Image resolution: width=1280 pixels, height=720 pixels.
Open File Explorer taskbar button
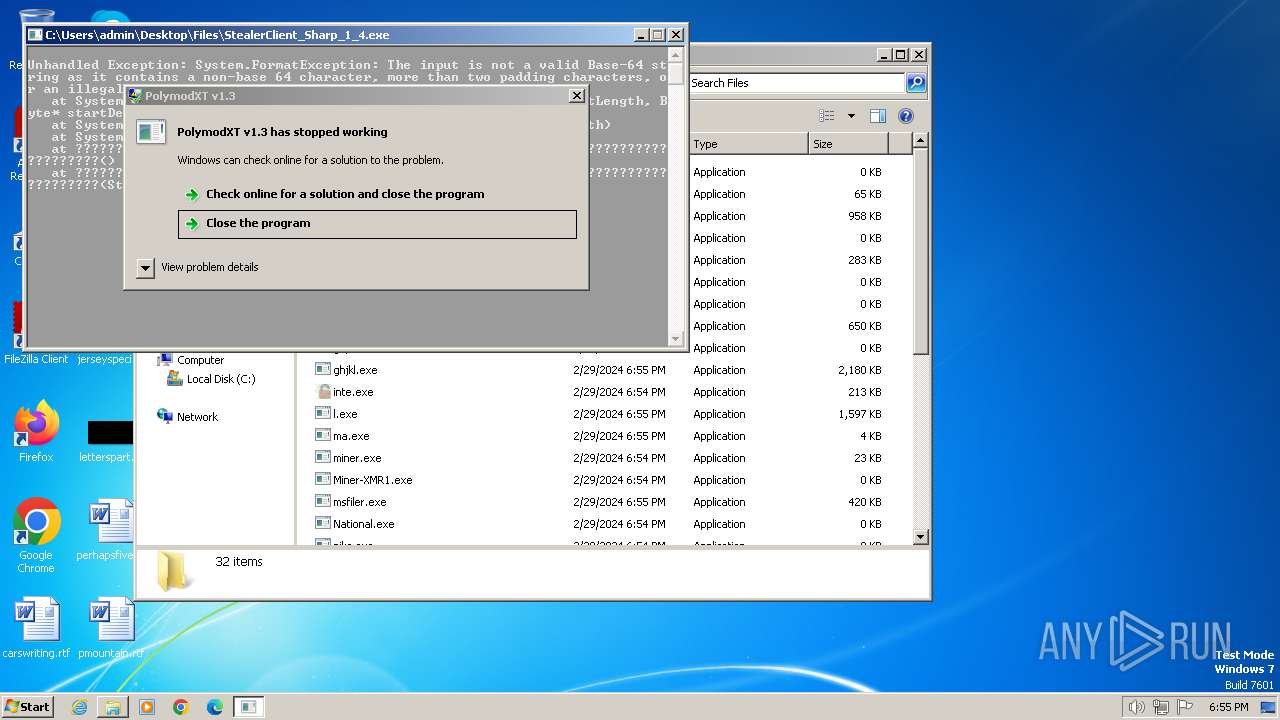pyautogui.click(x=113, y=707)
